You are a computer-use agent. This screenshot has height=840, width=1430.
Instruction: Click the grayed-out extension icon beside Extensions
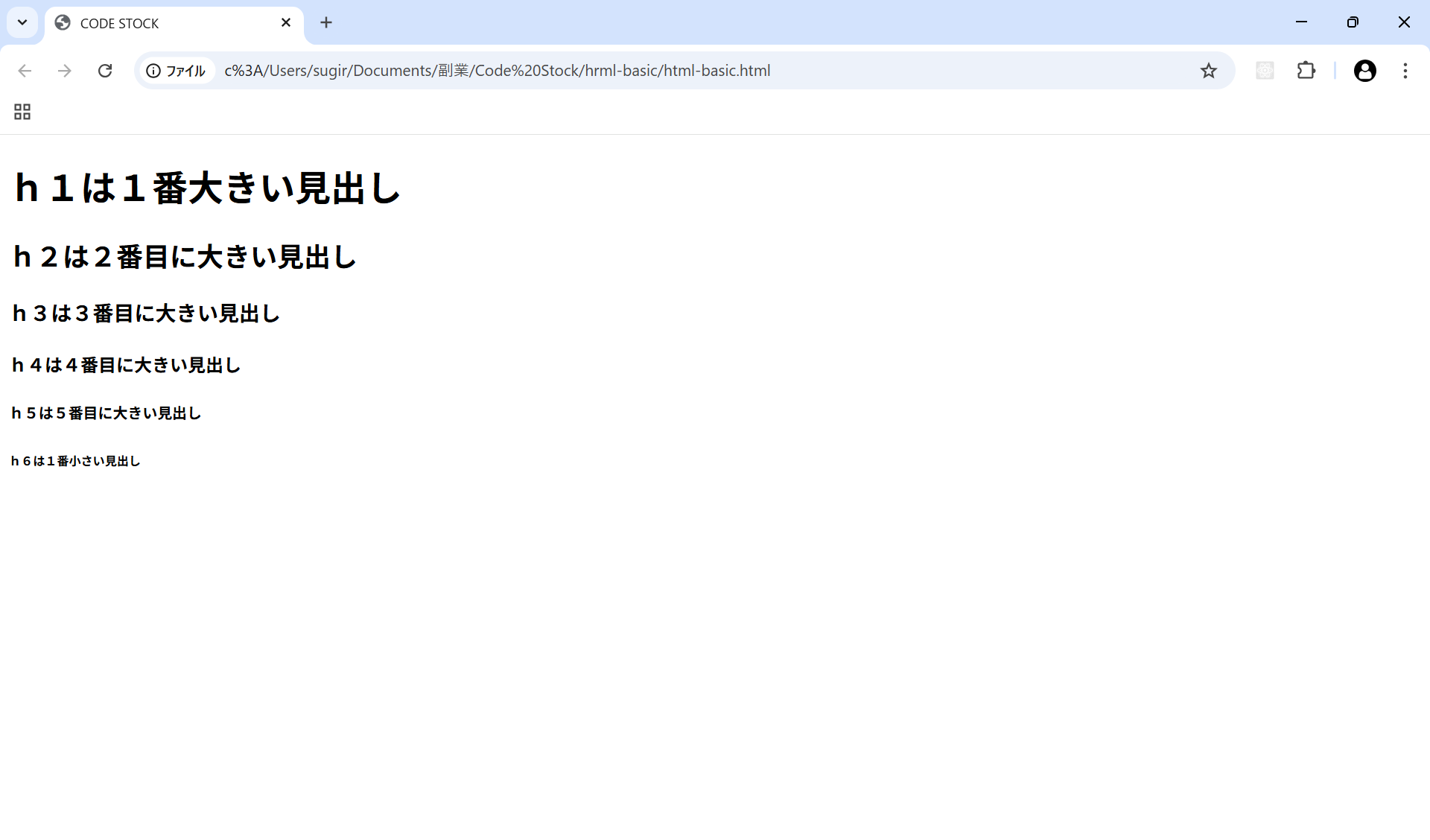coord(1265,71)
